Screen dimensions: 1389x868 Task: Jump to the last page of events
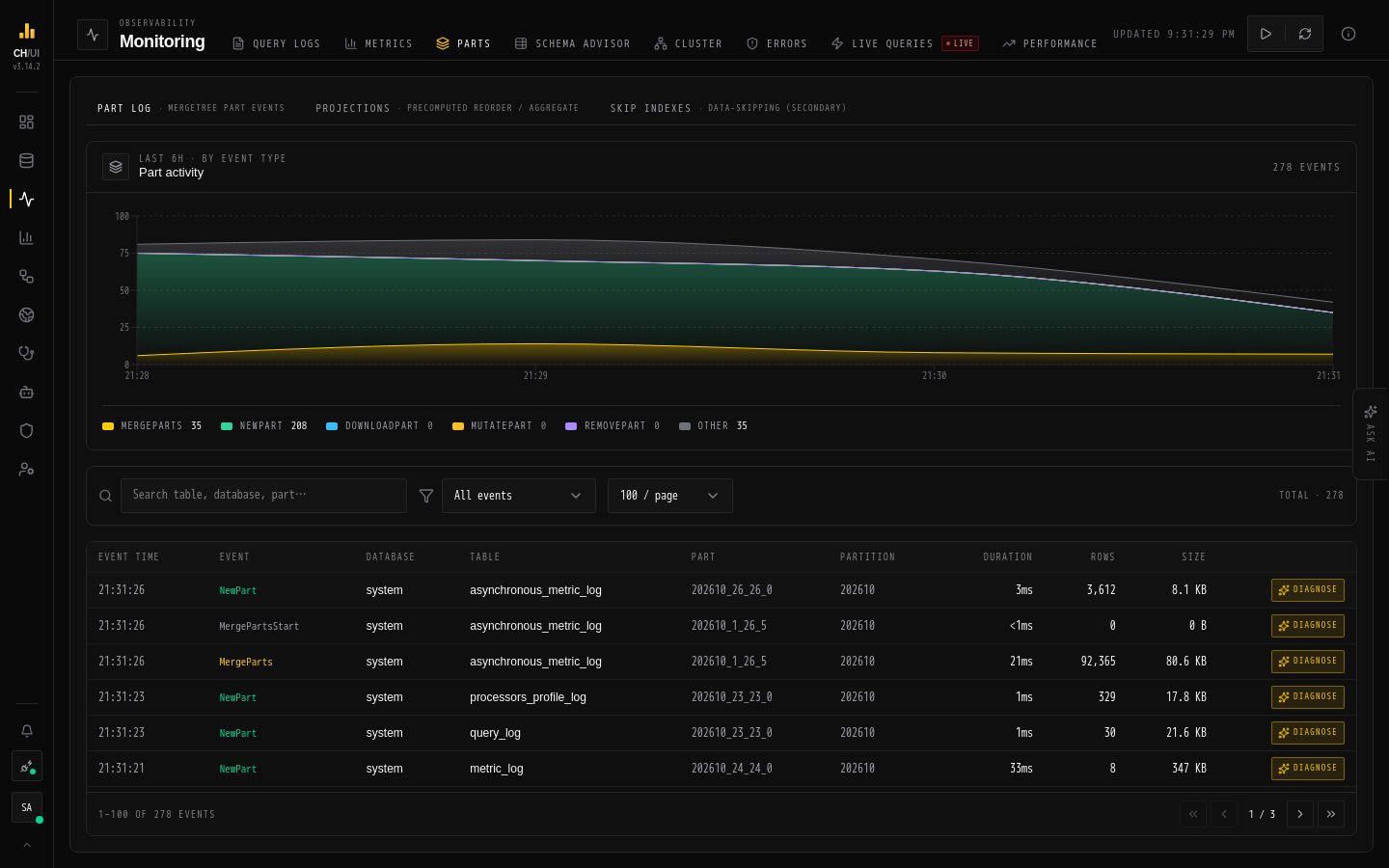coord(1331,814)
